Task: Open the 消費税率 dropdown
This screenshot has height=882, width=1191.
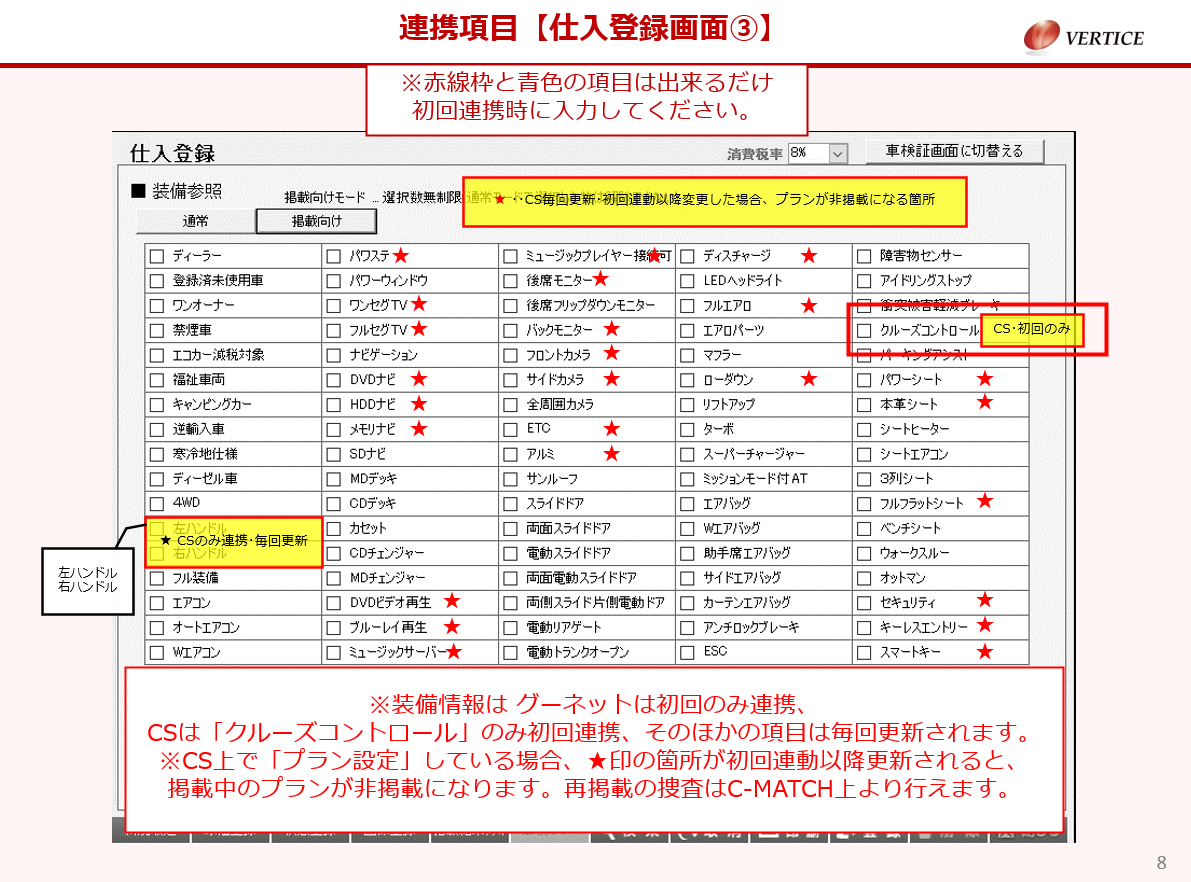Action: pyautogui.click(x=837, y=154)
